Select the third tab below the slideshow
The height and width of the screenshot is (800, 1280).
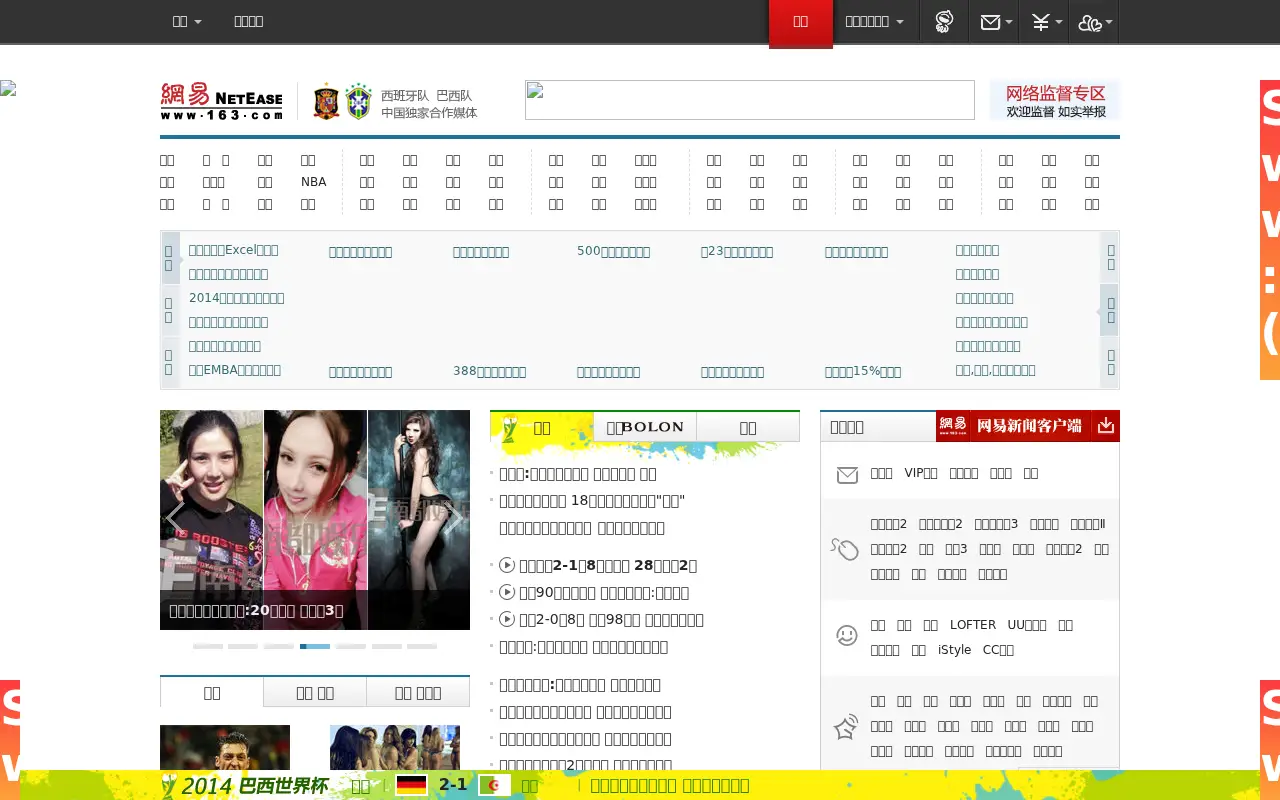[x=418, y=692]
